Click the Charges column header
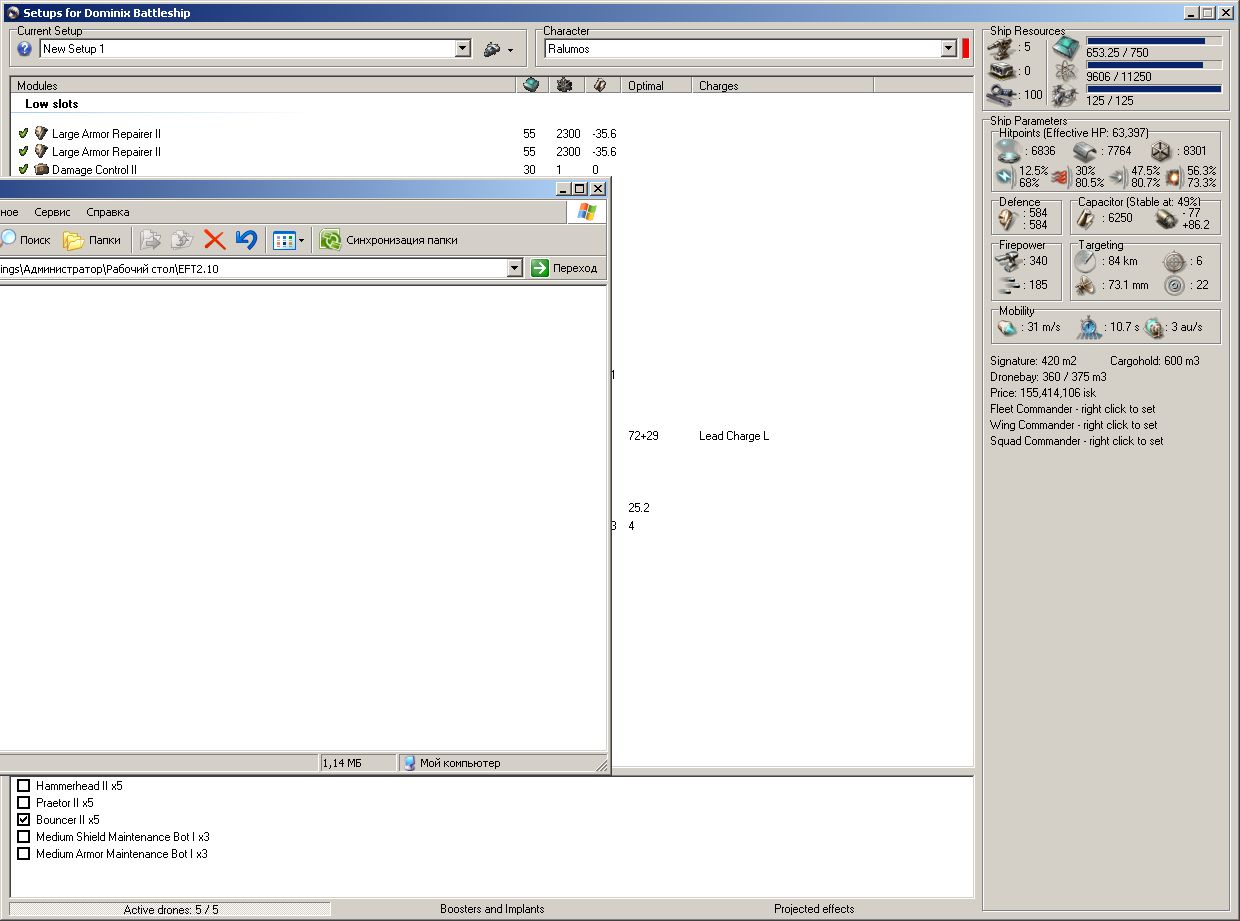1240x921 pixels. click(783, 86)
